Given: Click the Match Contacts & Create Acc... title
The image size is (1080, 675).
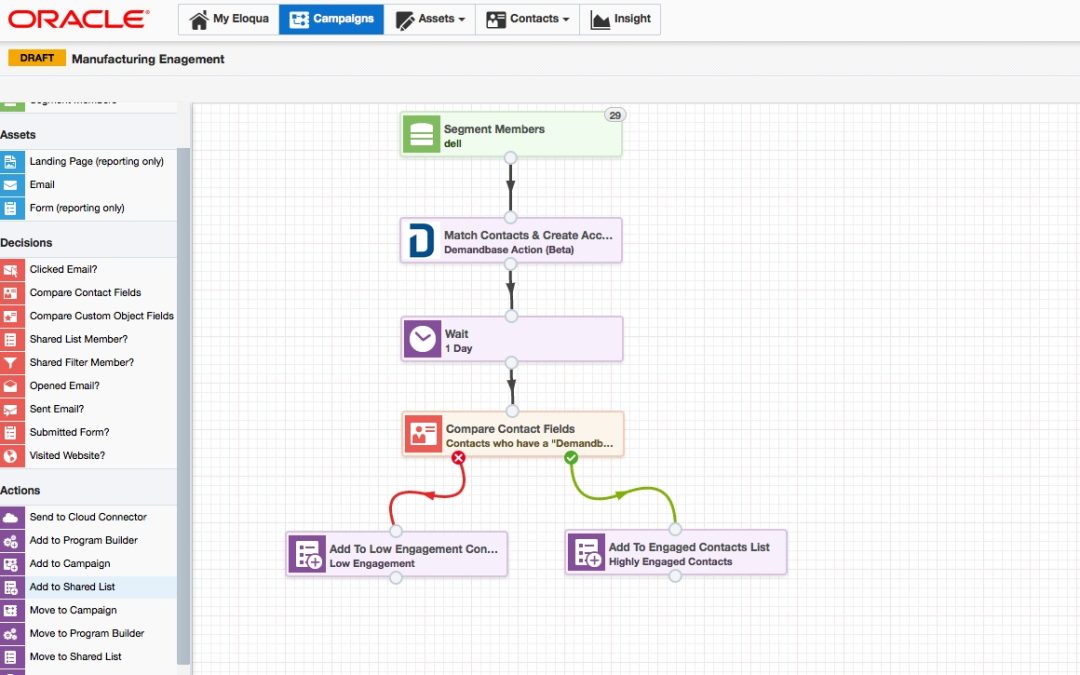Looking at the screenshot, I should pos(528,235).
